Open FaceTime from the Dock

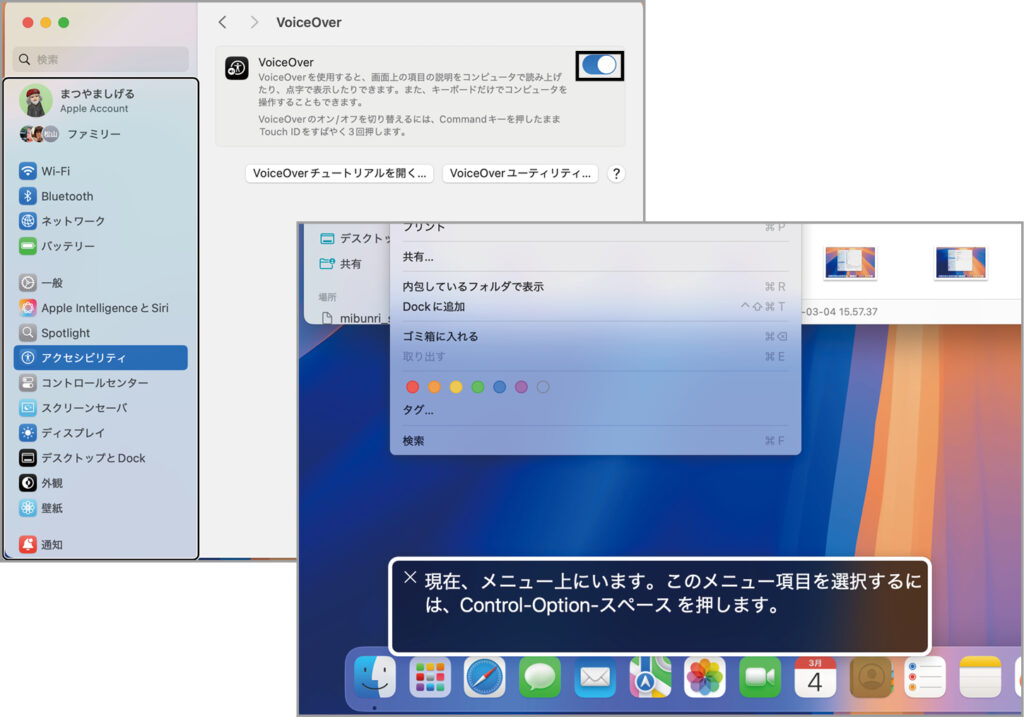(x=760, y=677)
